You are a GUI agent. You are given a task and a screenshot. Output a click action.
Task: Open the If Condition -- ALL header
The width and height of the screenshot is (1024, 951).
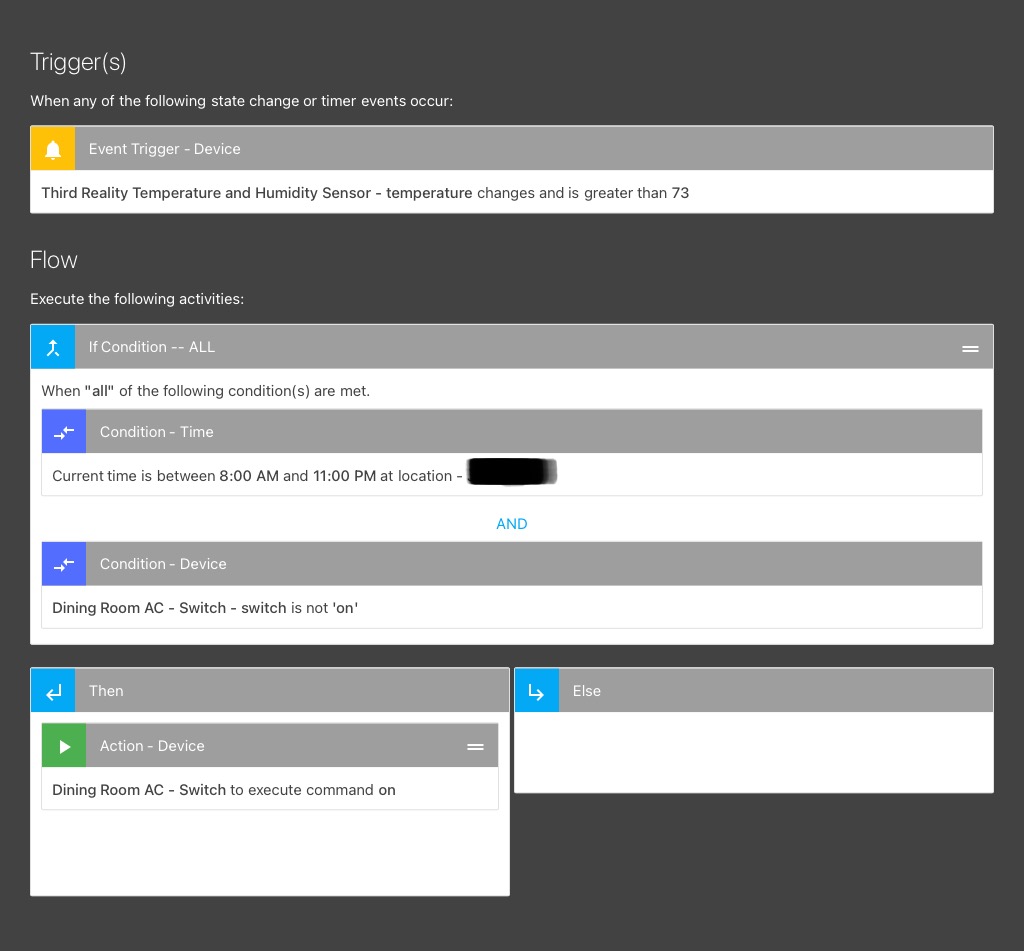512,347
